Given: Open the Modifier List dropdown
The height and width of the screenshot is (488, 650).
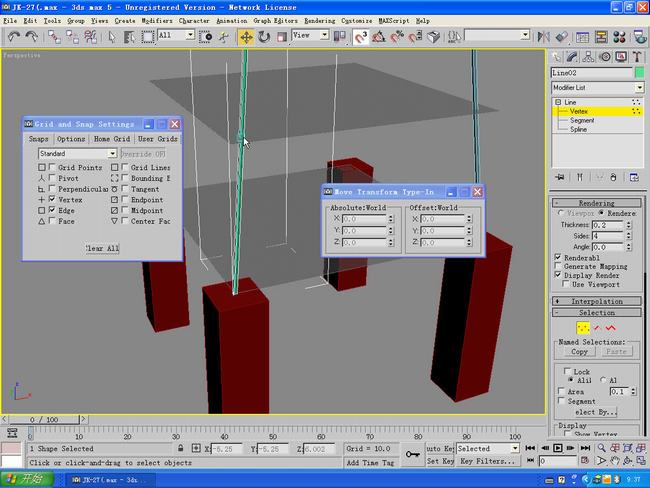Looking at the screenshot, I should pyautogui.click(x=598, y=87).
